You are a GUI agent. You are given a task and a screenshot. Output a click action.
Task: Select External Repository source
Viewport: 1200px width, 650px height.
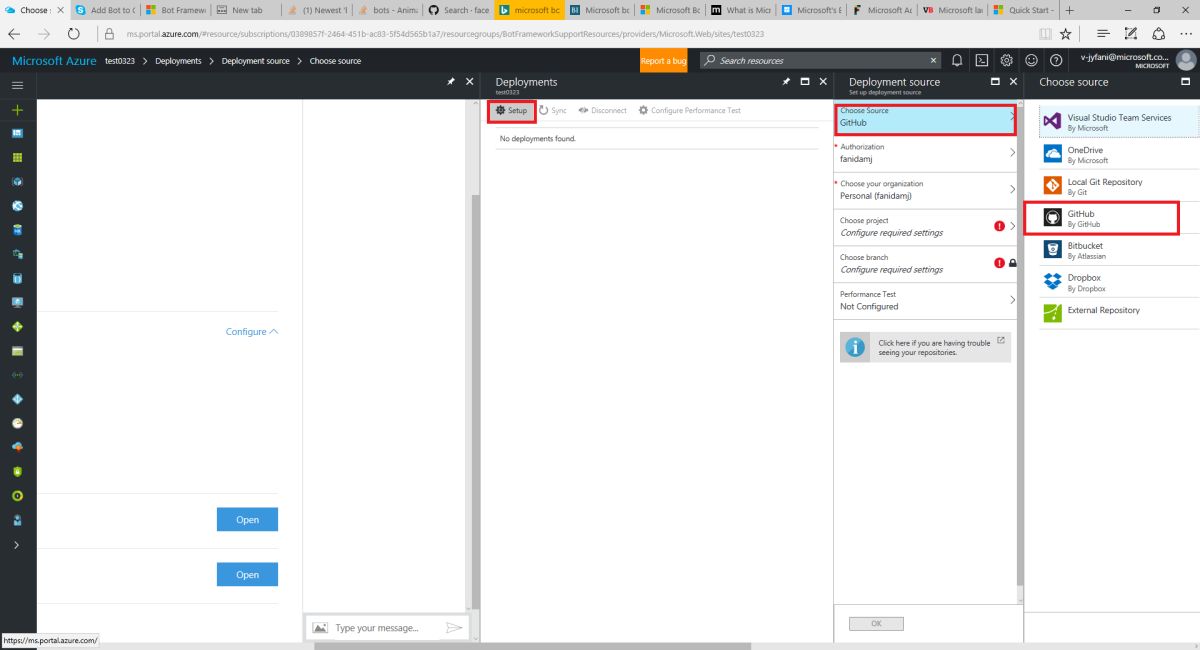click(1119, 314)
